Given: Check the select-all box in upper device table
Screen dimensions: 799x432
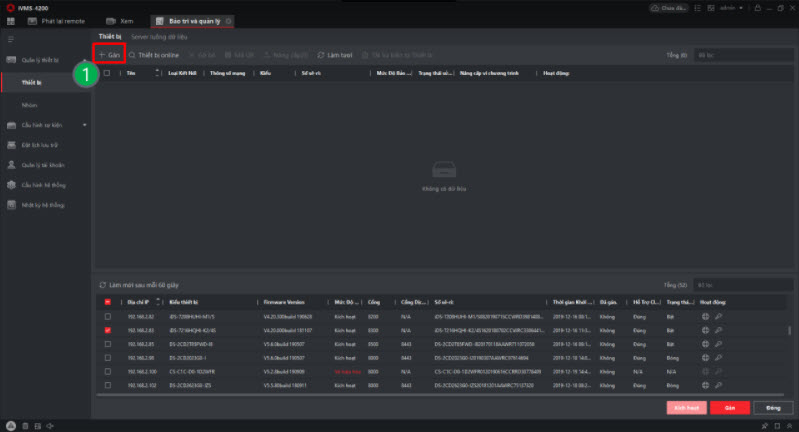Looking at the screenshot, I should click(x=108, y=73).
